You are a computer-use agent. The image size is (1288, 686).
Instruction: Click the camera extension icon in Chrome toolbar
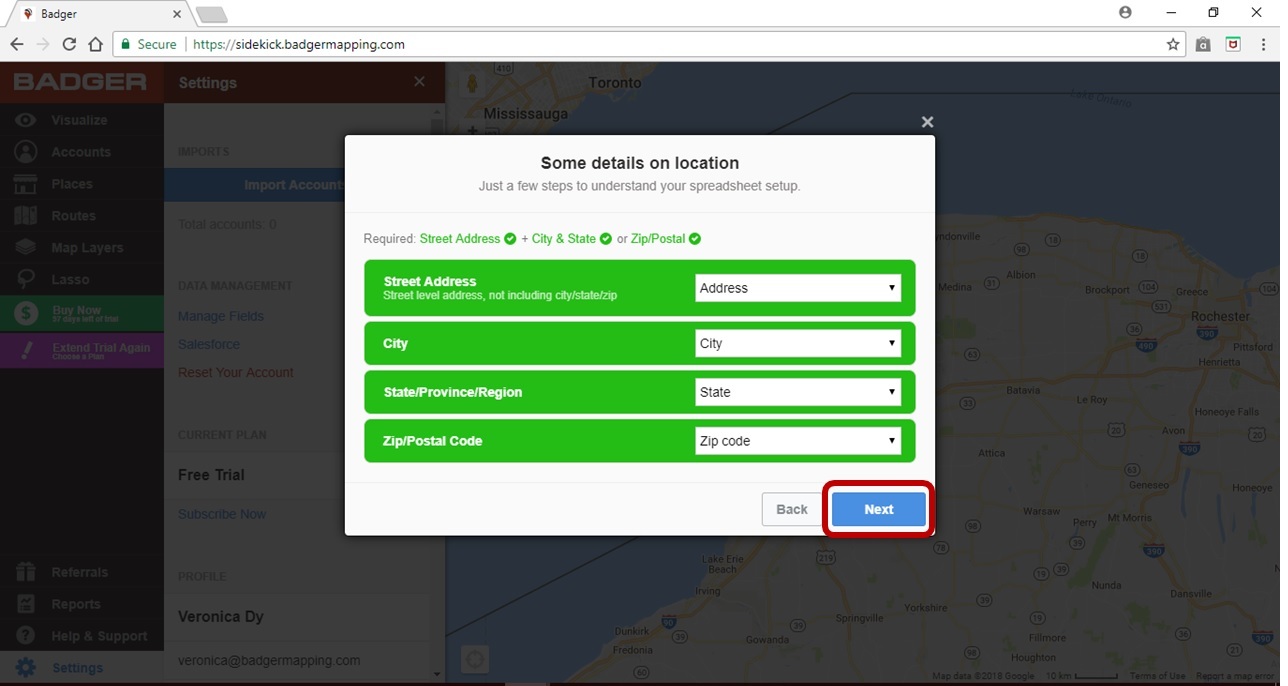click(x=1203, y=44)
